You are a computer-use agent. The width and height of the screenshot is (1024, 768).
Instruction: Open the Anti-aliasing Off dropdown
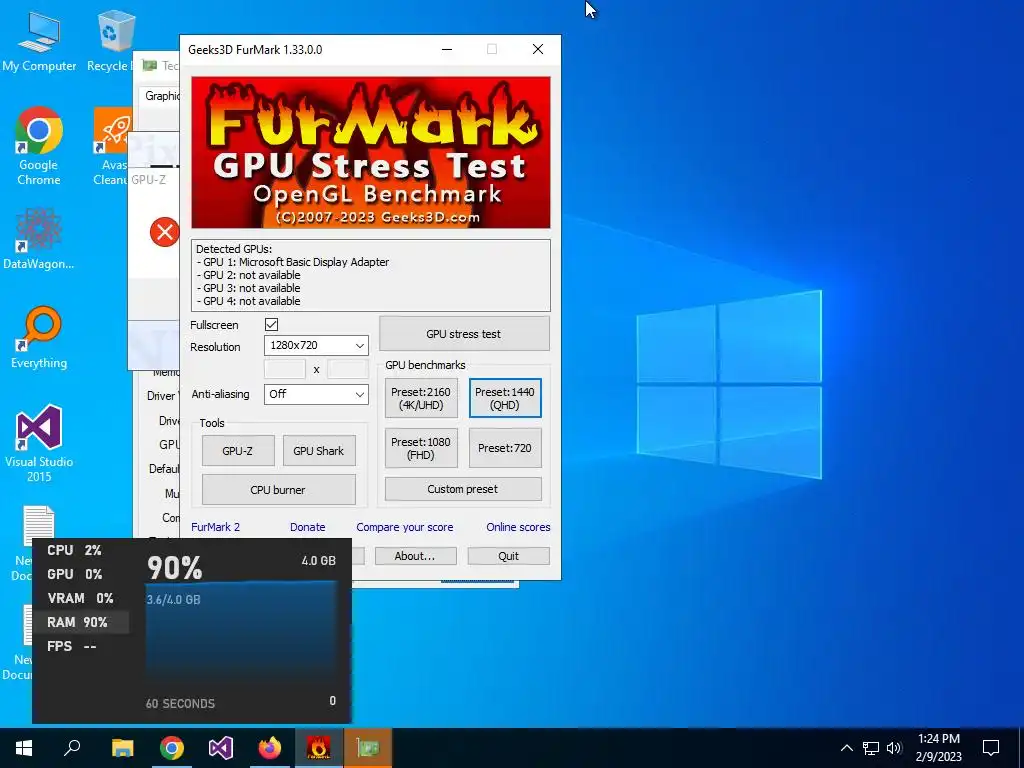point(316,394)
